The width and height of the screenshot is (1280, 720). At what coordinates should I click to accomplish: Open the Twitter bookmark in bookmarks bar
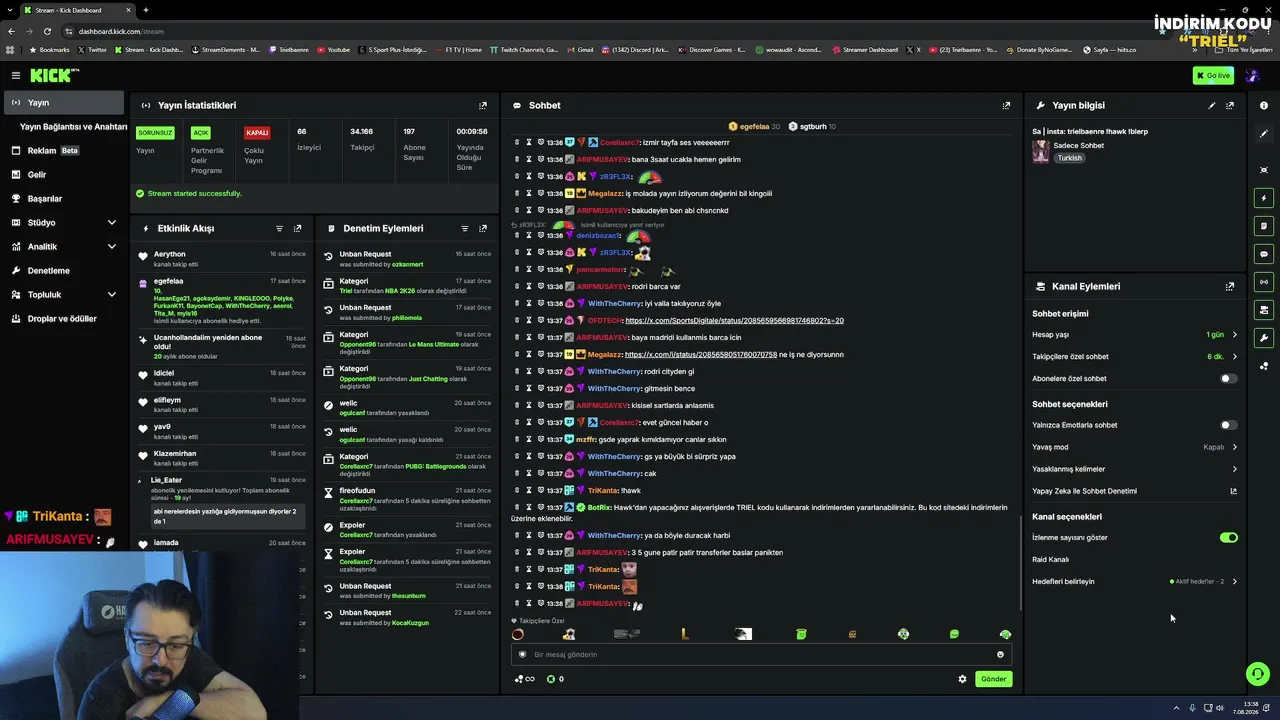click(91, 50)
